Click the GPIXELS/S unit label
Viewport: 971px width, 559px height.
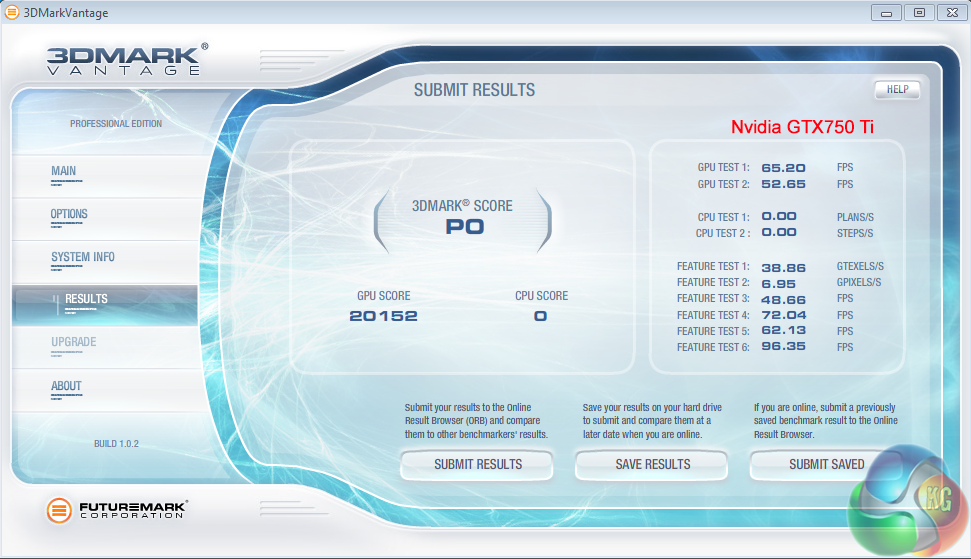pos(858,282)
